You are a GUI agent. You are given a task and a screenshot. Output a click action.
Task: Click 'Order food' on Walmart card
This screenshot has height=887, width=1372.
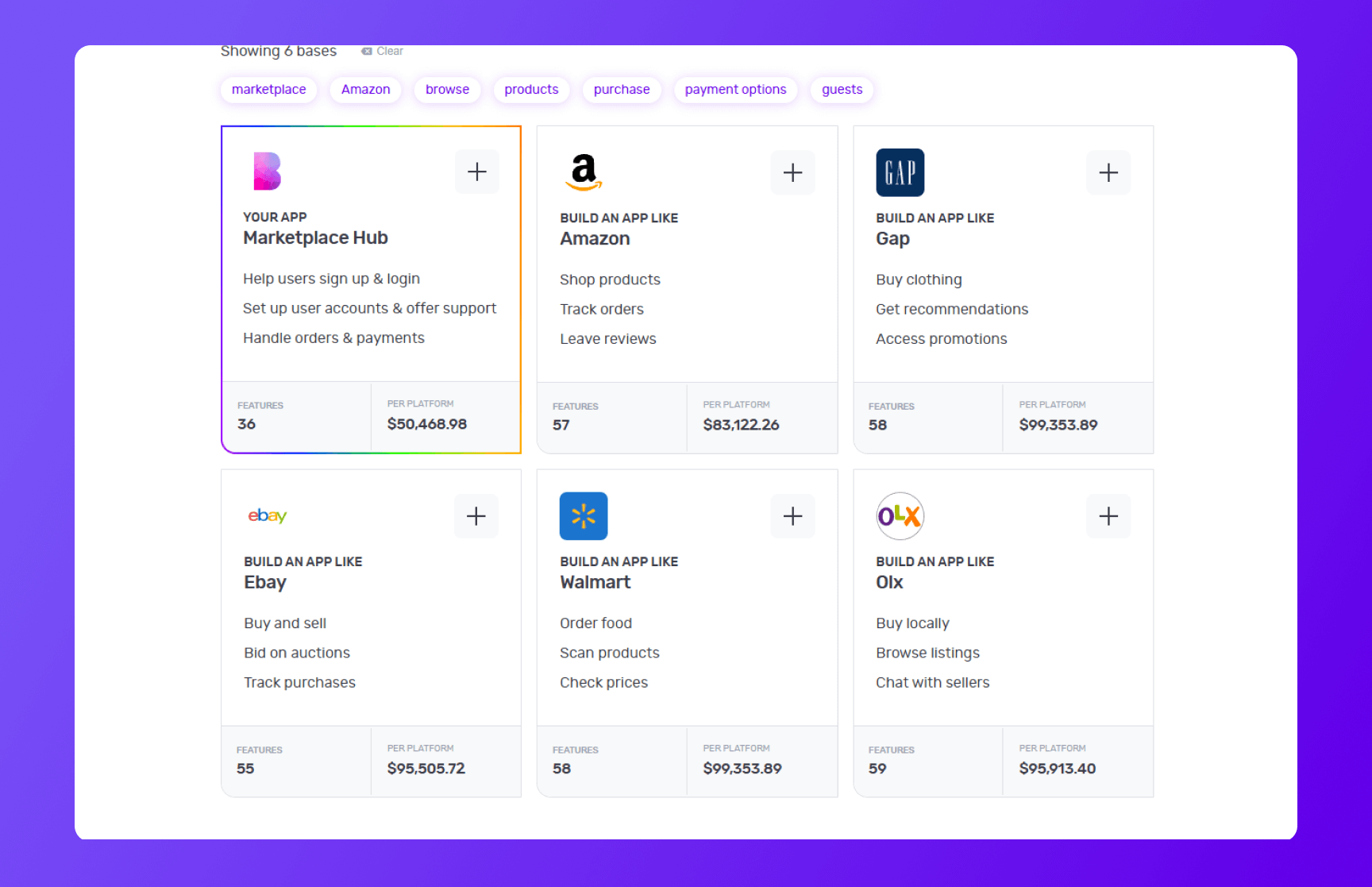point(595,623)
